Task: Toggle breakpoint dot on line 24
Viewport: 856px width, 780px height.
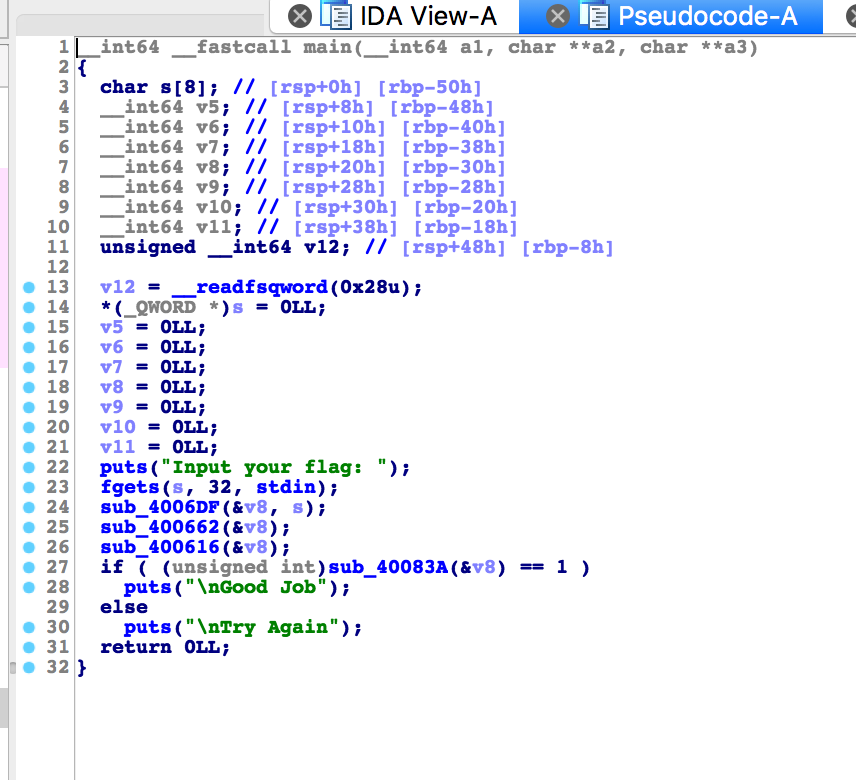Action: coord(29,507)
